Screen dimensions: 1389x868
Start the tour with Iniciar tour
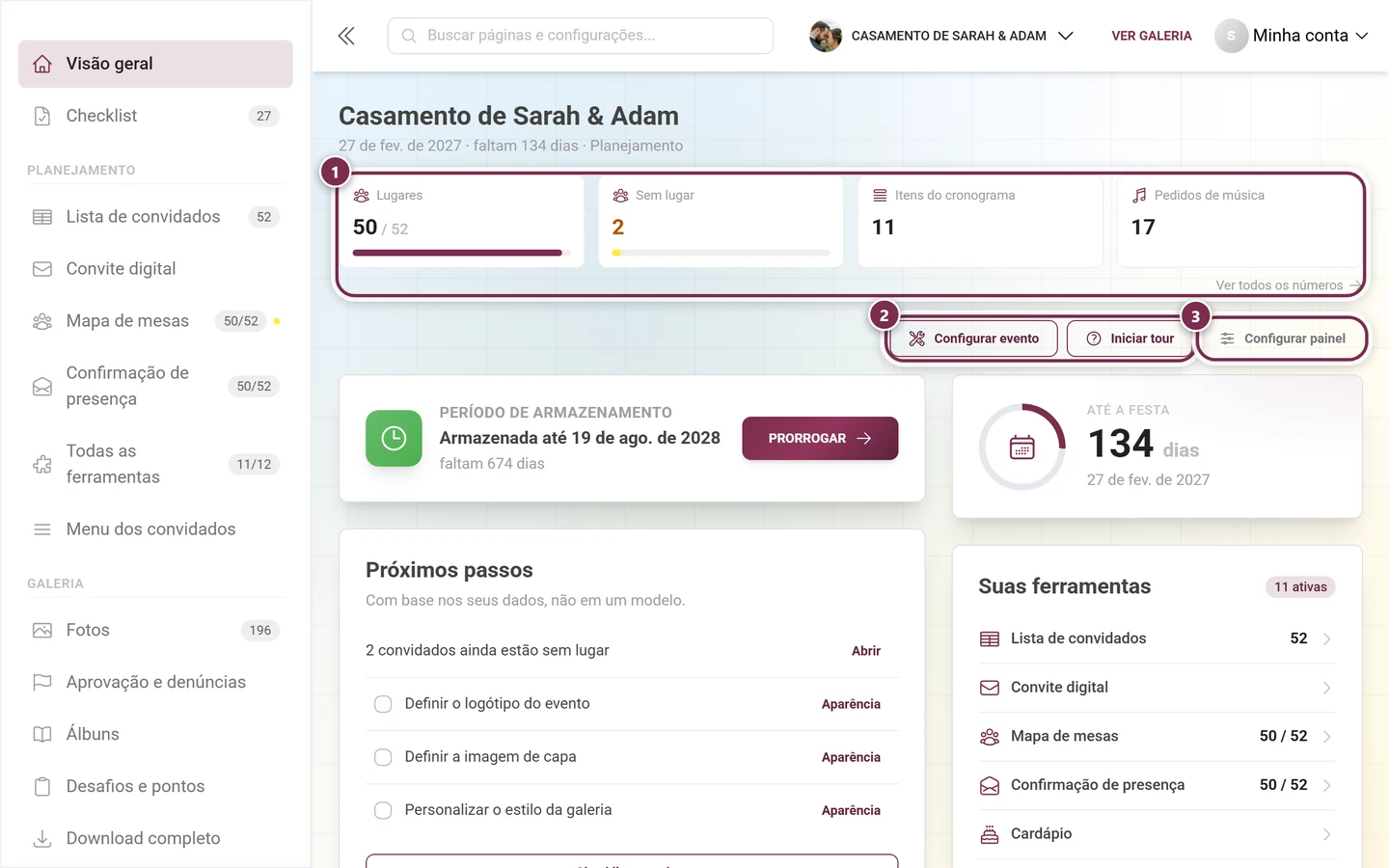click(1130, 339)
